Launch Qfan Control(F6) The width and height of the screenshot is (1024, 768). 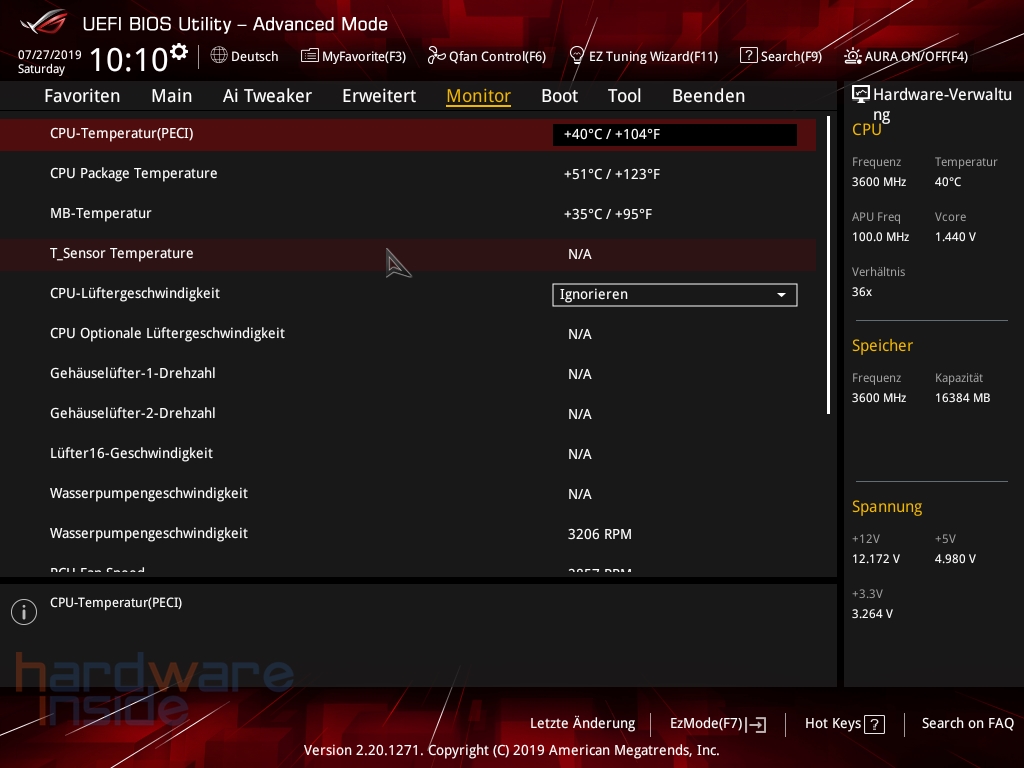pyautogui.click(x=497, y=56)
